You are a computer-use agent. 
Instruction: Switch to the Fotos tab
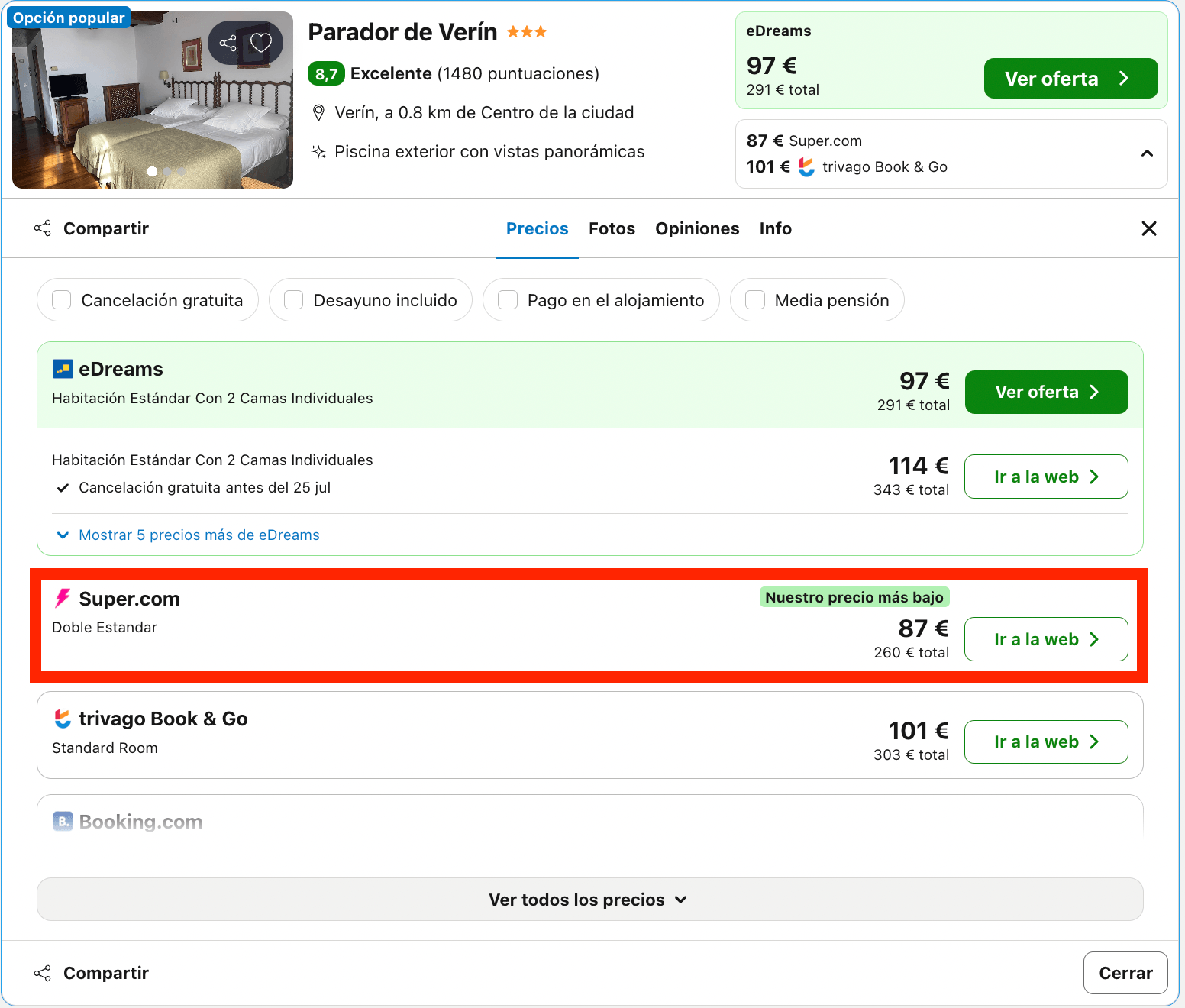pos(612,228)
